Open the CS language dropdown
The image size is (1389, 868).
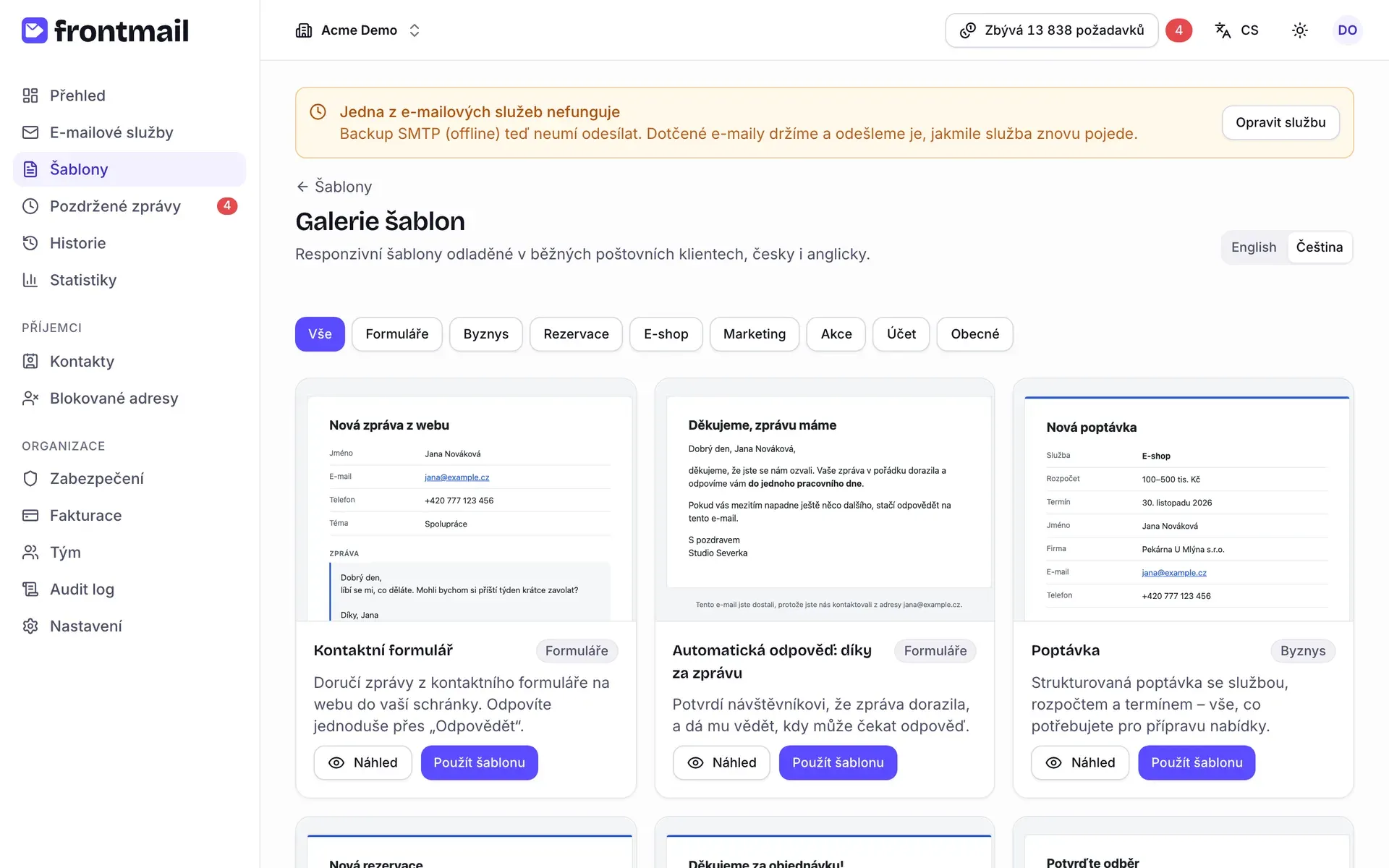coord(1237,30)
